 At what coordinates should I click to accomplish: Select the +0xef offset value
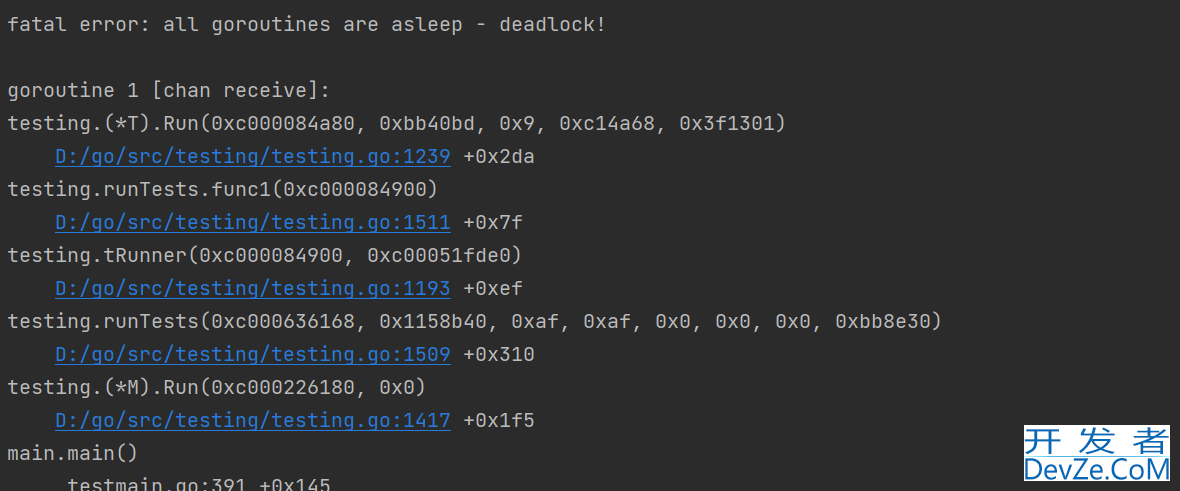[493, 288]
